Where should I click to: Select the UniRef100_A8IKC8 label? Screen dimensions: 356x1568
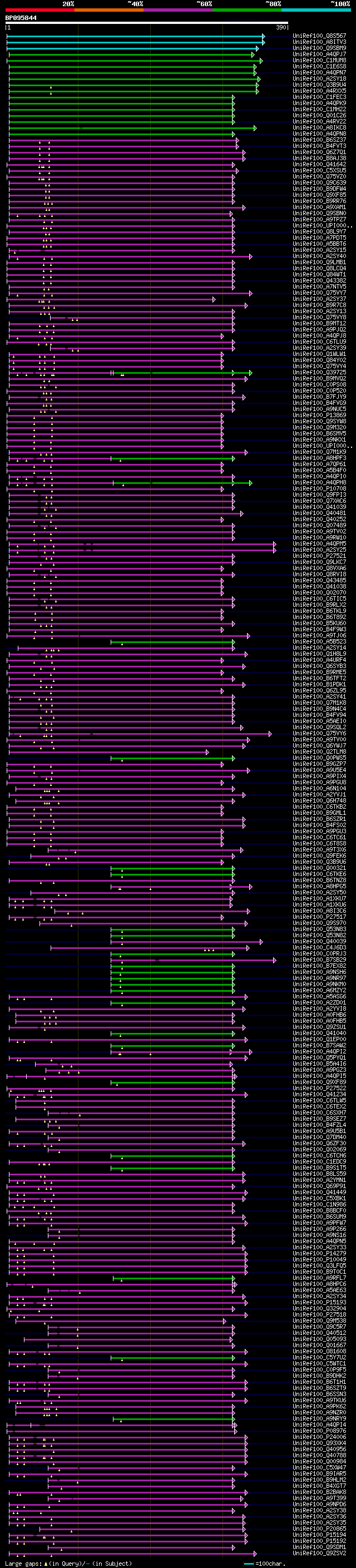(319, 127)
